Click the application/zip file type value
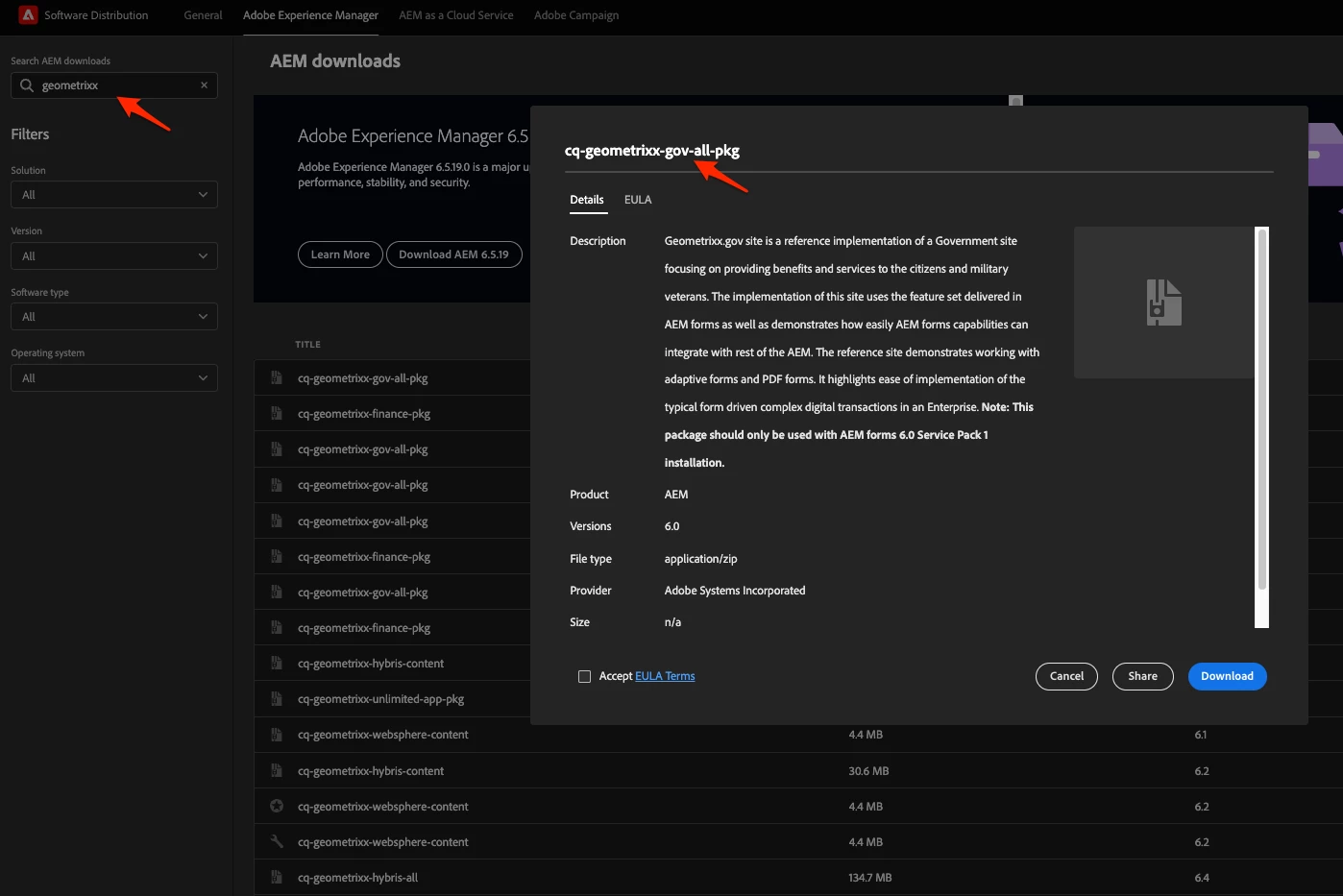Viewport: 1343px width, 896px height. [701, 559]
